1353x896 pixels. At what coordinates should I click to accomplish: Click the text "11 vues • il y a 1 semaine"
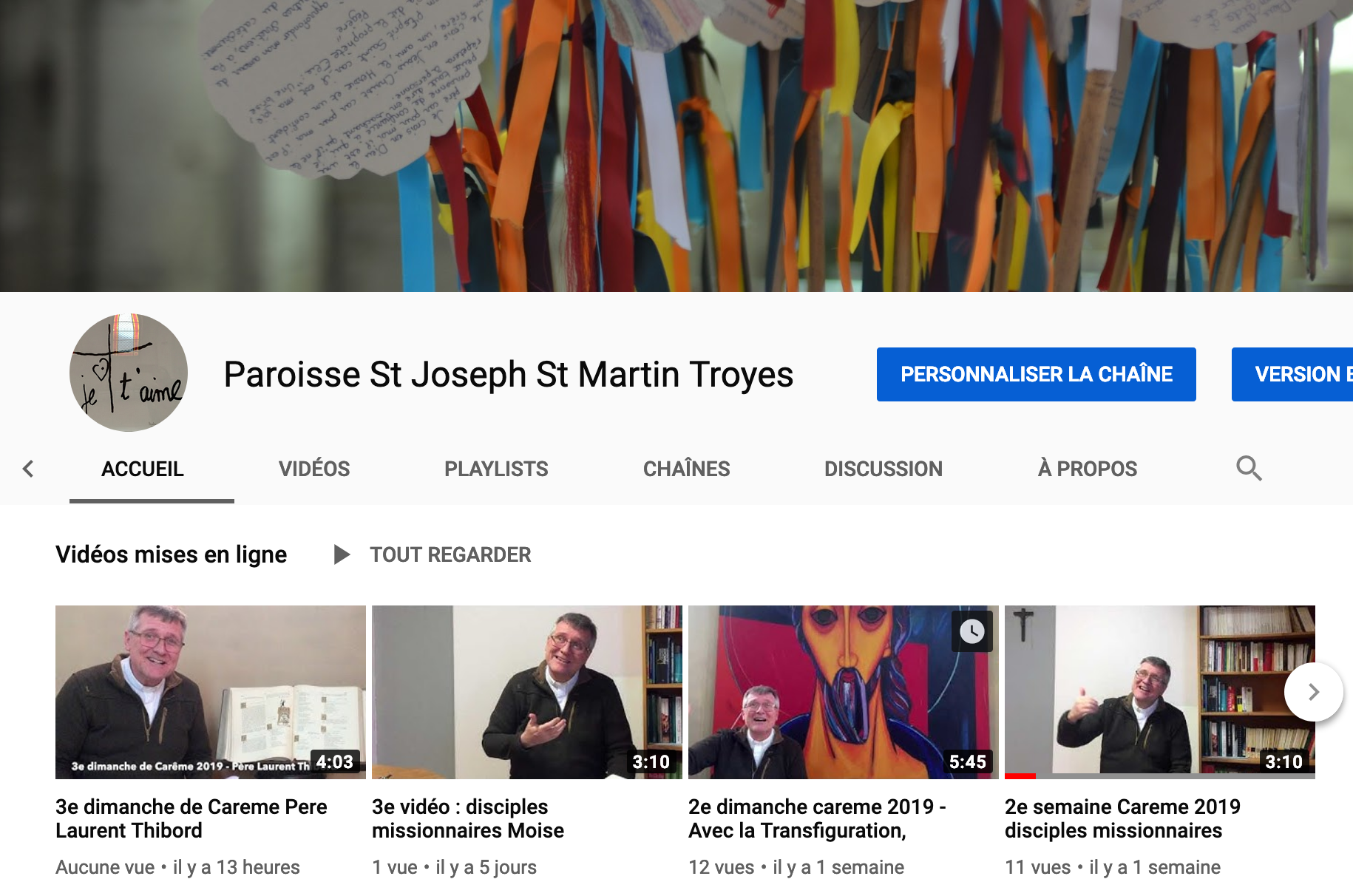(1113, 867)
